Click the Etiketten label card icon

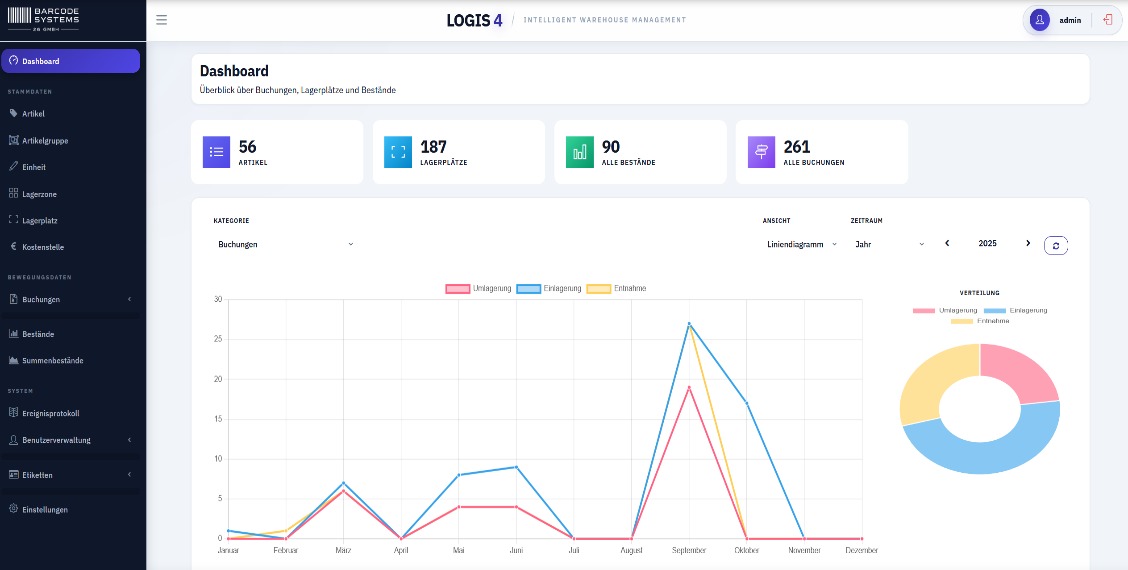[13, 474]
